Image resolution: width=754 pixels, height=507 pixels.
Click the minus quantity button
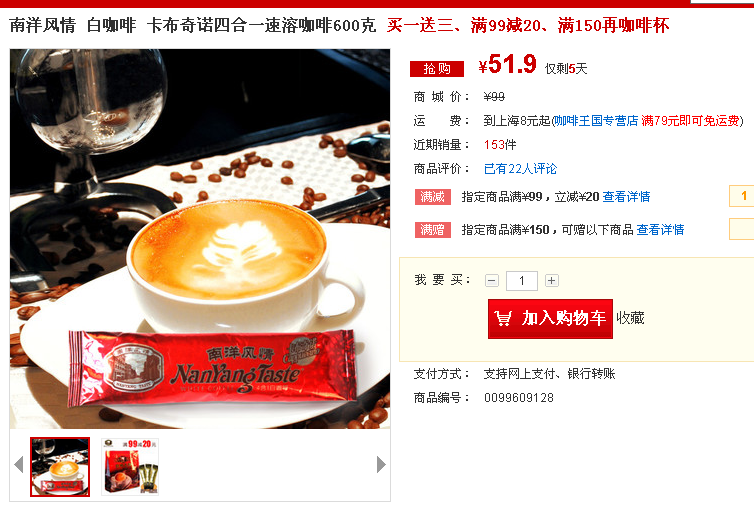pos(491,280)
